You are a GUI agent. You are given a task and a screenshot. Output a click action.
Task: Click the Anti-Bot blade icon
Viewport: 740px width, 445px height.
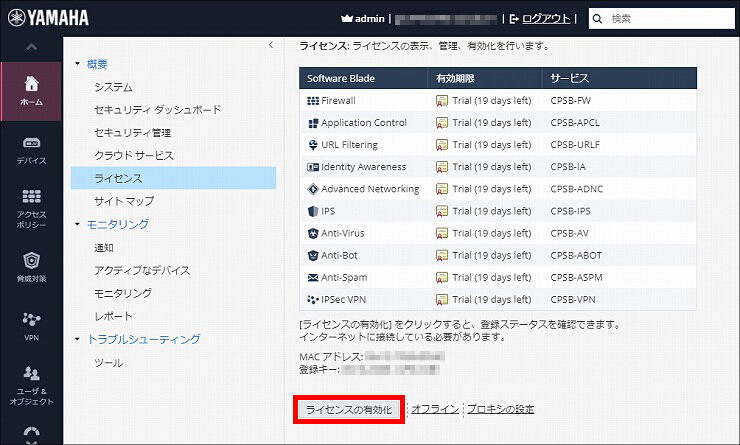[x=313, y=255]
